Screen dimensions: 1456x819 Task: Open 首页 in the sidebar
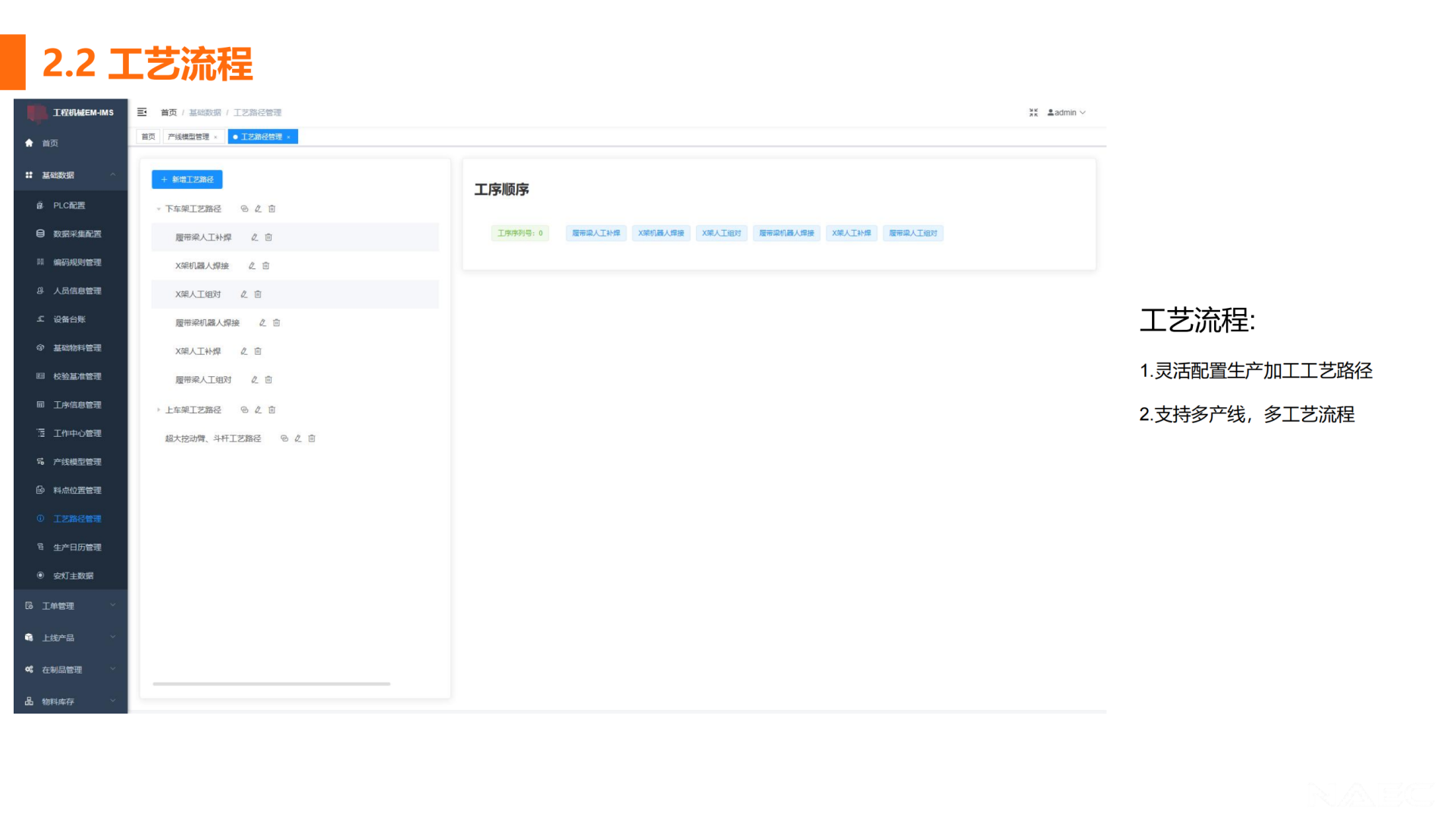click(71, 143)
